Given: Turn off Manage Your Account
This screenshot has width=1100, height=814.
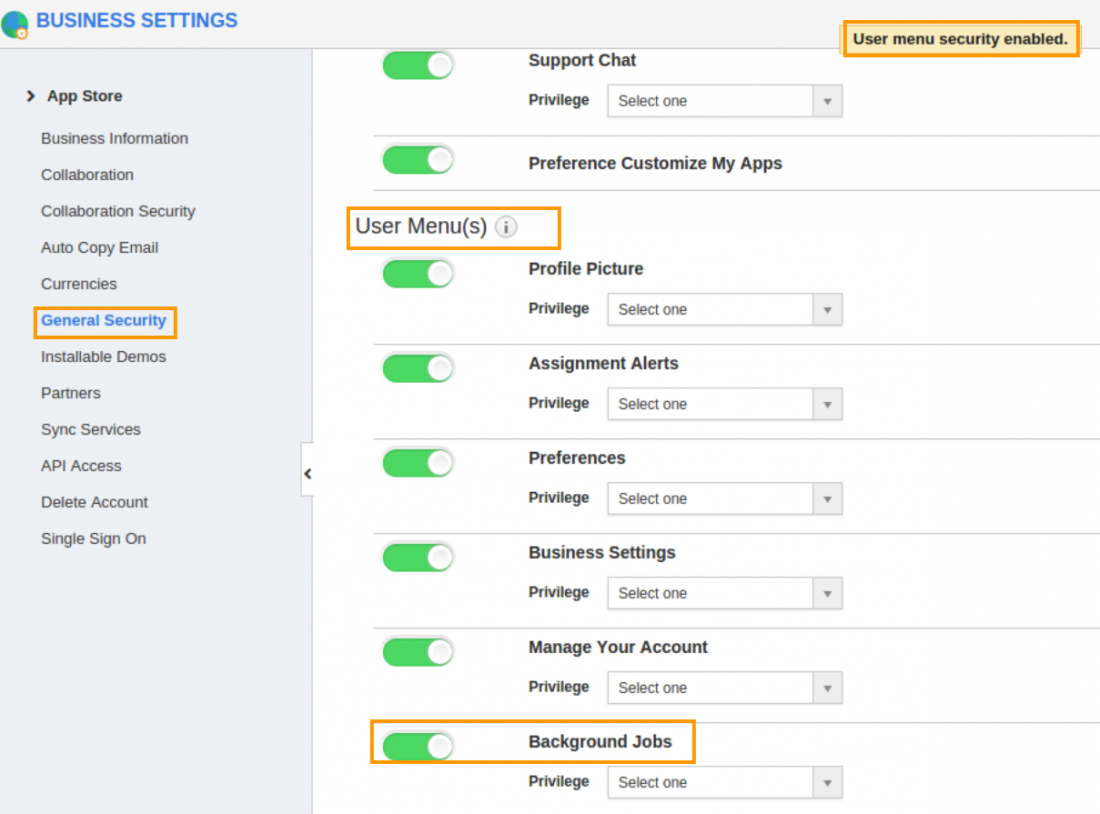Looking at the screenshot, I should coord(417,652).
